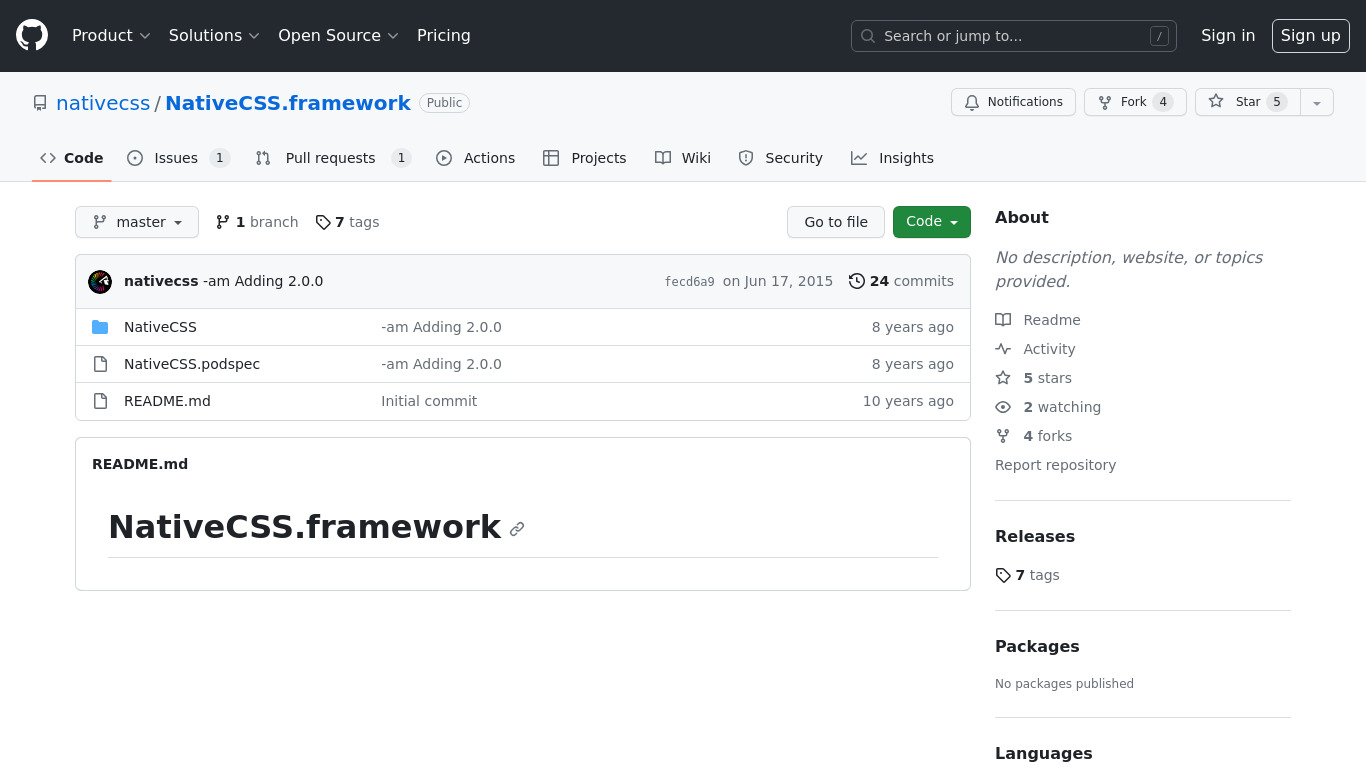This screenshot has height=768, width=1366.
Task: Open the NativeCSS folder
Action: (160, 327)
